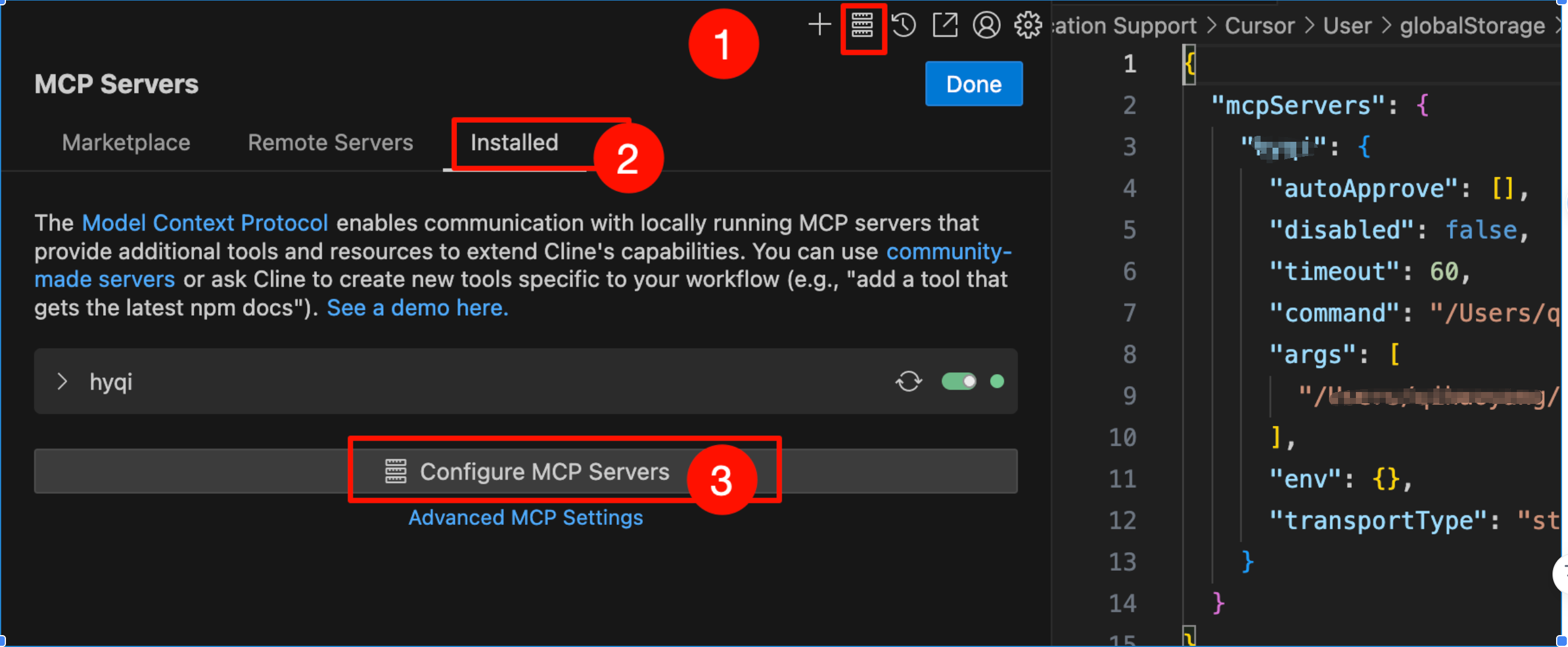1568x647 pixels.
Task: Click the open-in-editor popout icon
Action: pos(945,25)
